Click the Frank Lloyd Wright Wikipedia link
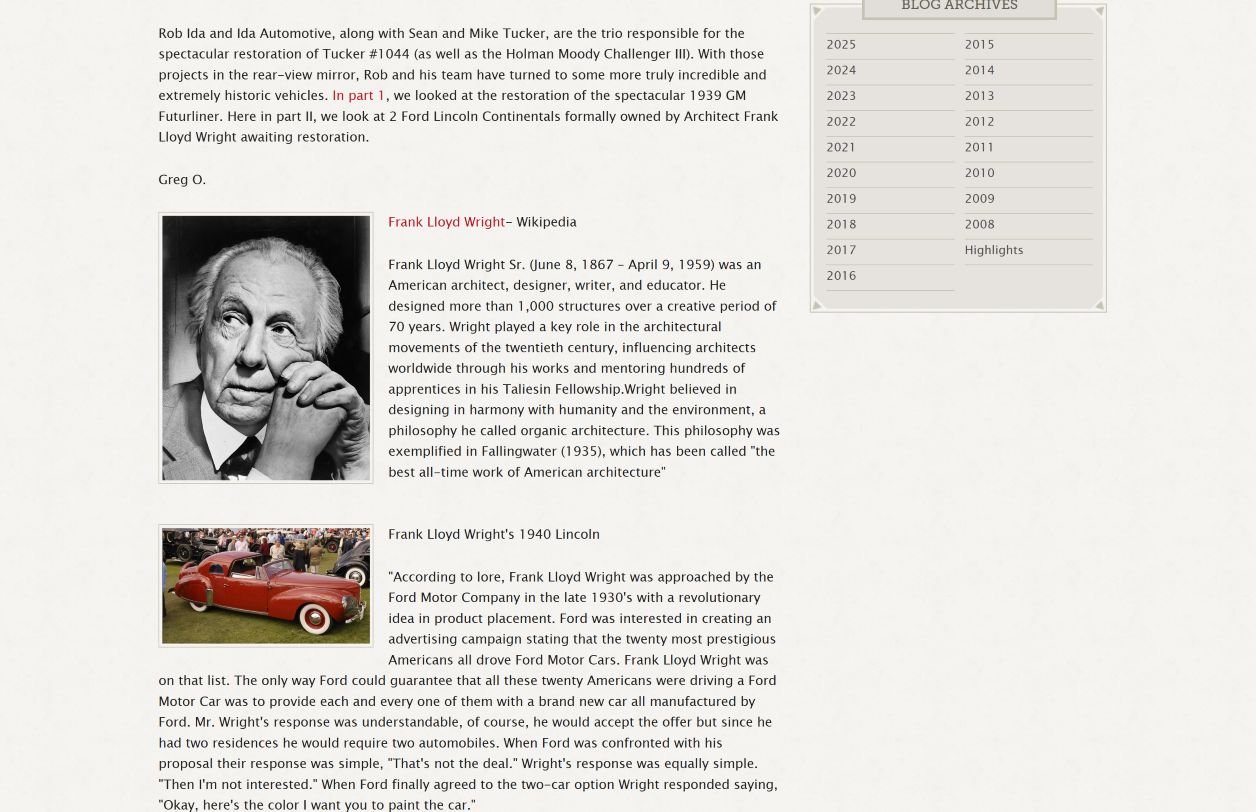The height and width of the screenshot is (812, 1256). pos(446,222)
